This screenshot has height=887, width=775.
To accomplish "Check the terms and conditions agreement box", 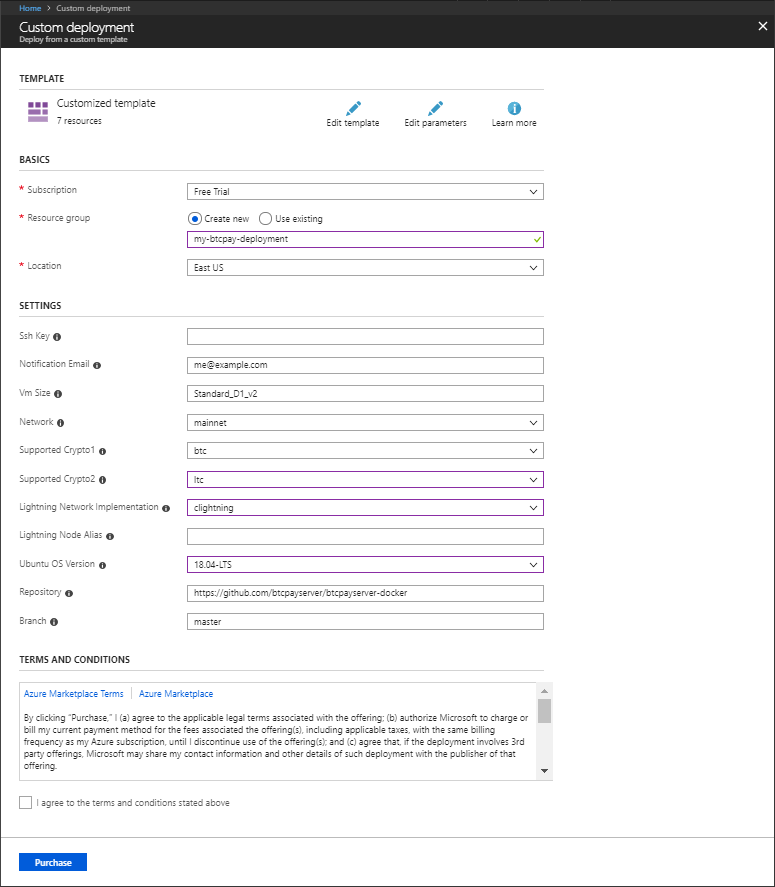I will (x=25, y=802).
